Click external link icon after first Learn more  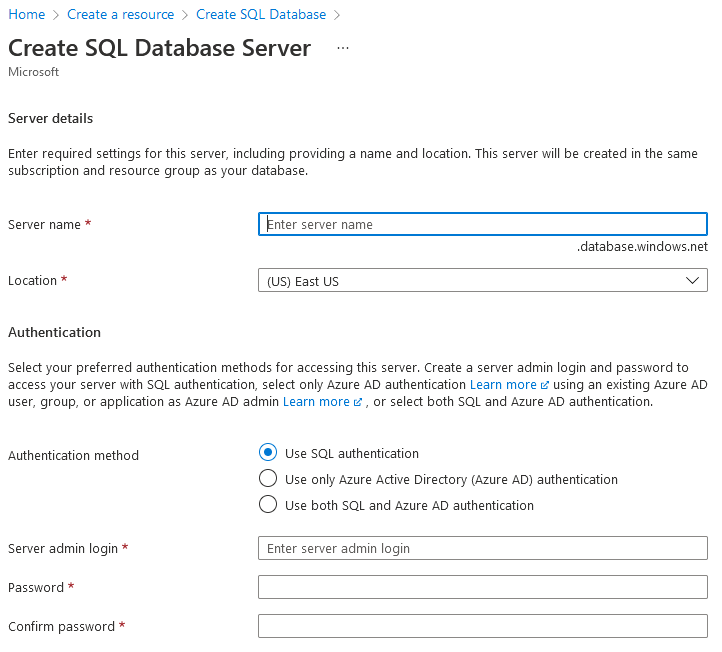coord(544,385)
